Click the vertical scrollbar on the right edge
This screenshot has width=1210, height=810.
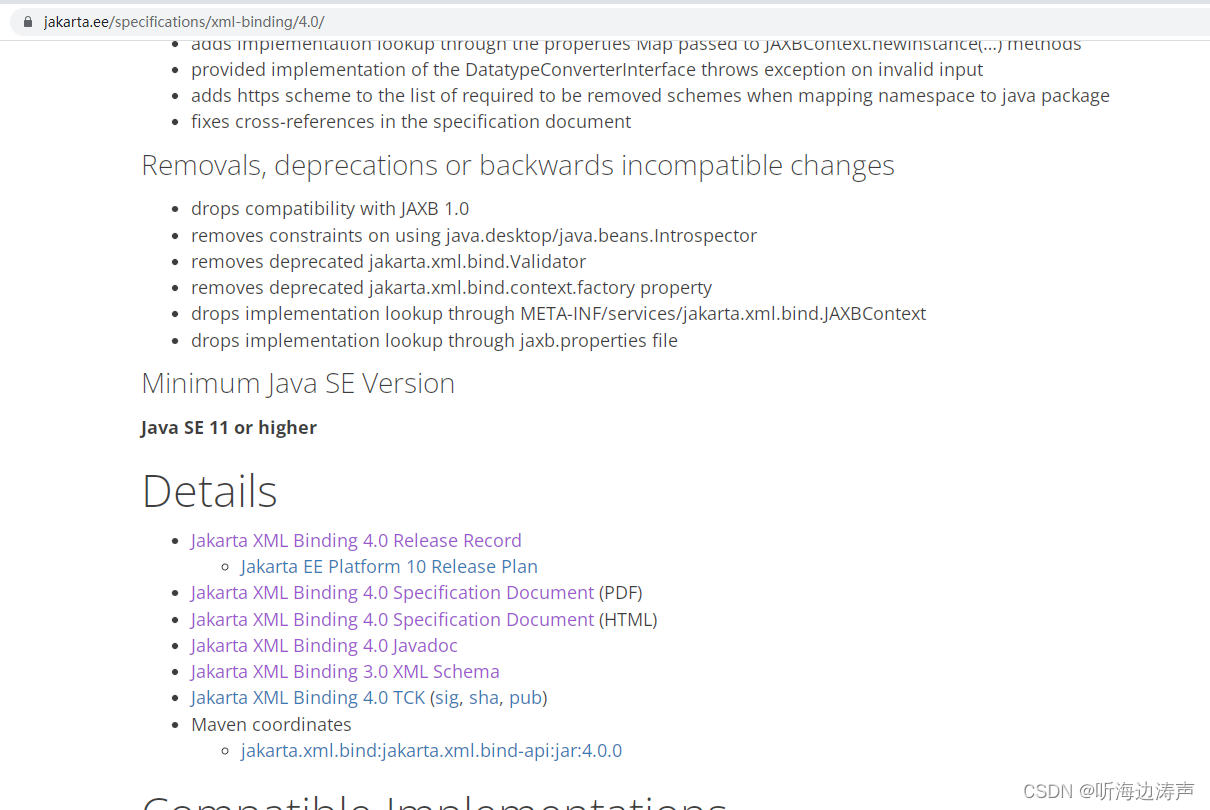1204,400
